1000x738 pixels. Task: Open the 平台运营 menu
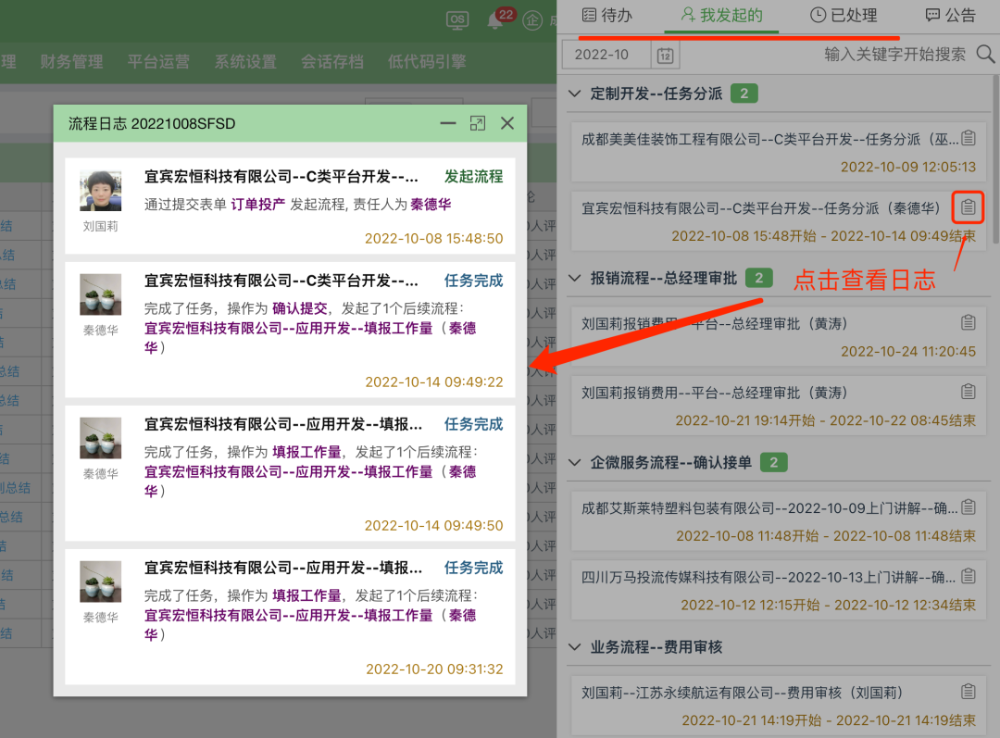tap(158, 62)
